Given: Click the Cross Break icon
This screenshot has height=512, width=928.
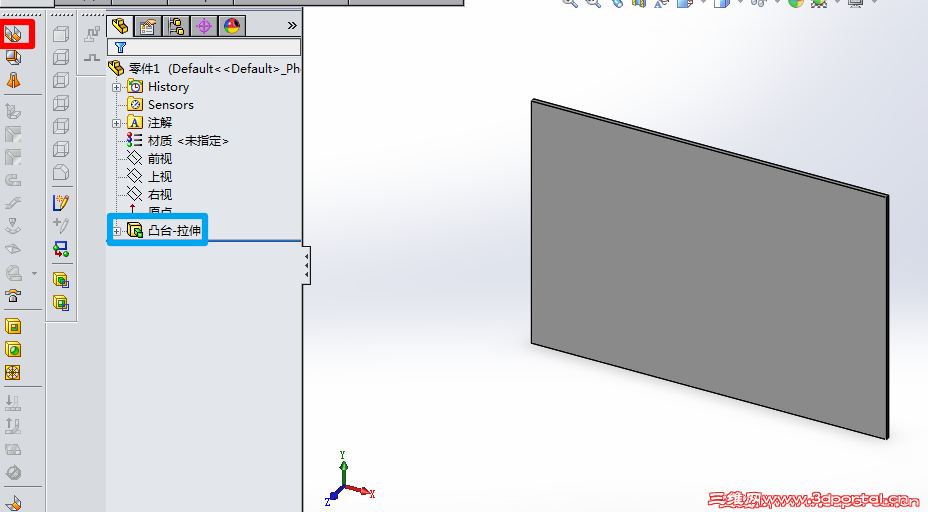Looking at the screenshot, I should tap(13, 249).
